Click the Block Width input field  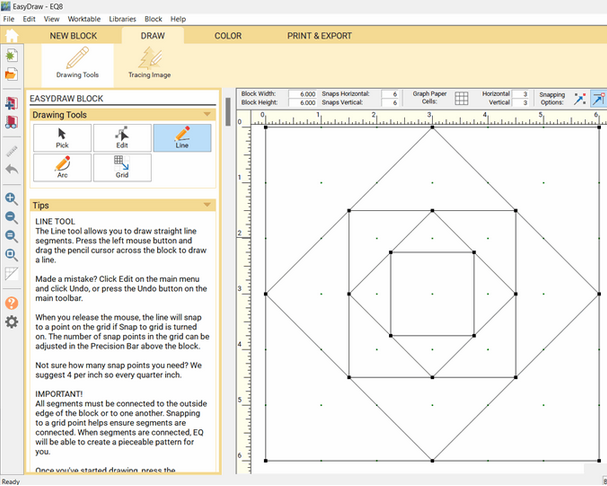(303, 93)
